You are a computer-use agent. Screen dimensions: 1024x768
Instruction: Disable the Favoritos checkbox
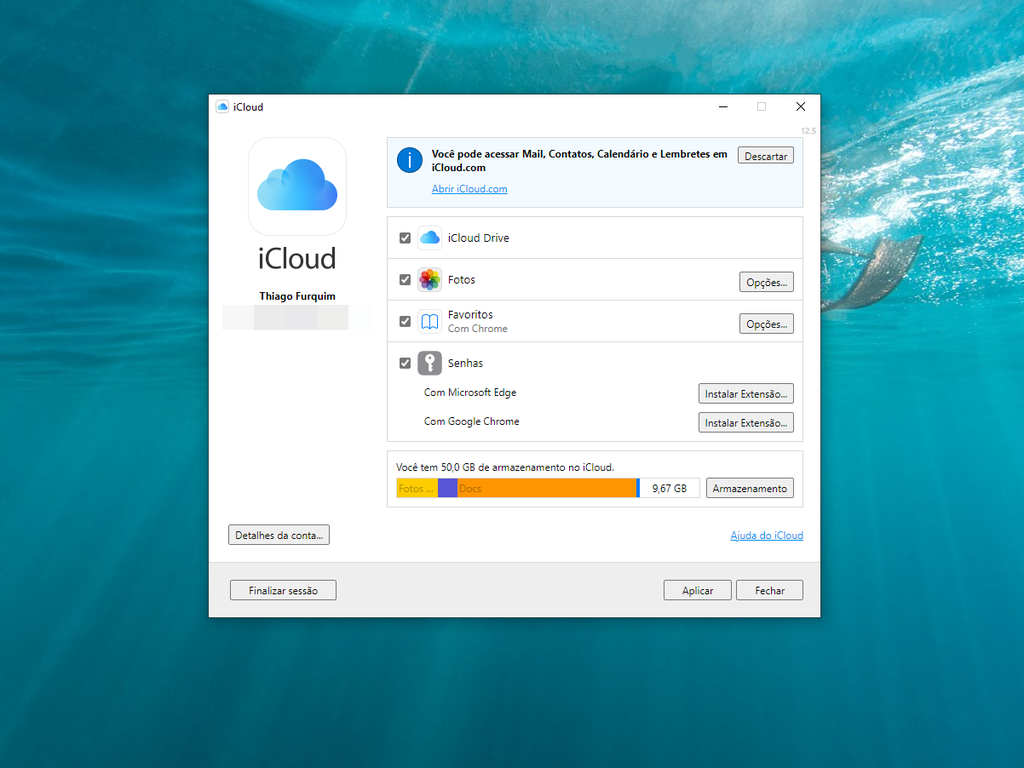[x=405, y=321]
